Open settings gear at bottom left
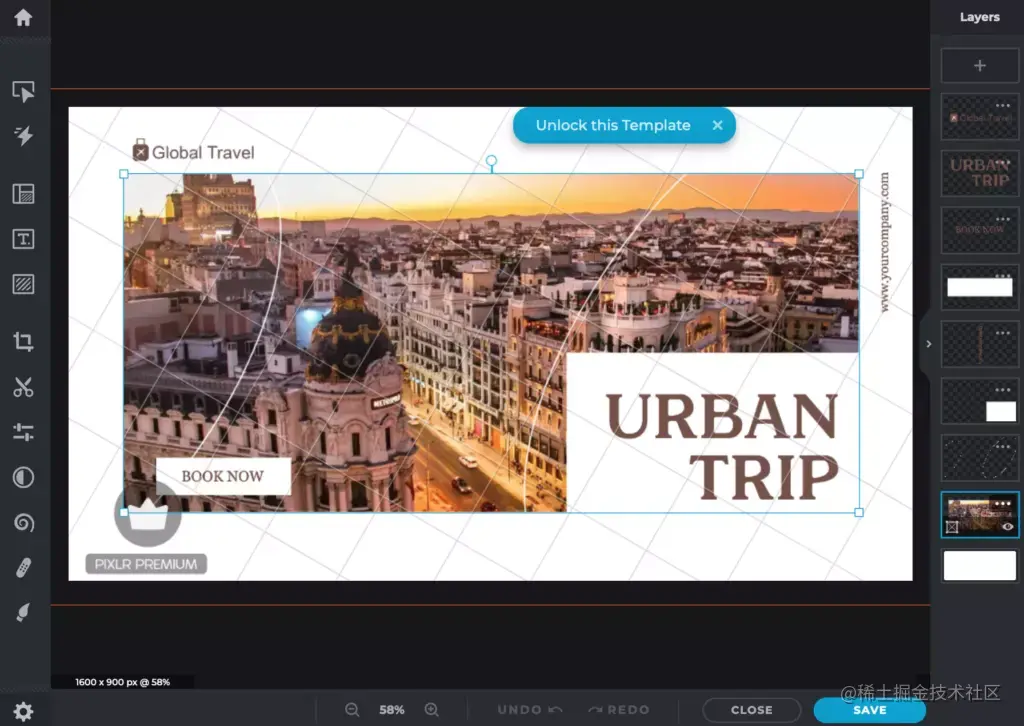Image resolution: width=1024 pixels, height=726 pixels. tap(24, 711)
